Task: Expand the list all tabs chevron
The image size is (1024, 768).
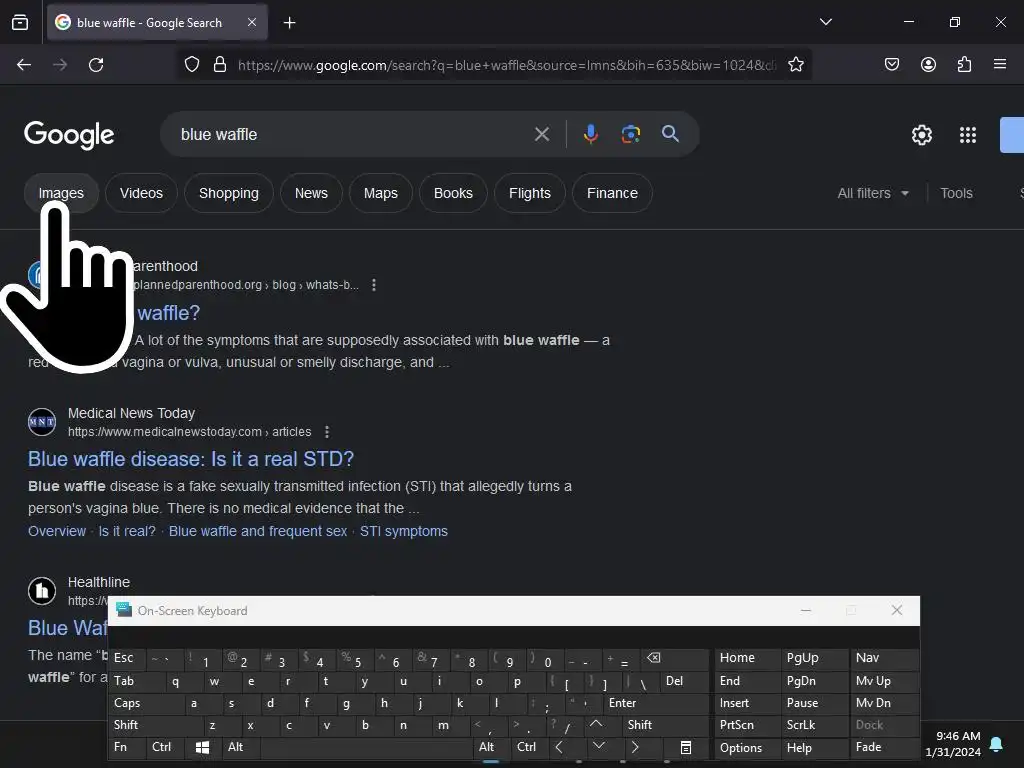Action: click(826, 22)
